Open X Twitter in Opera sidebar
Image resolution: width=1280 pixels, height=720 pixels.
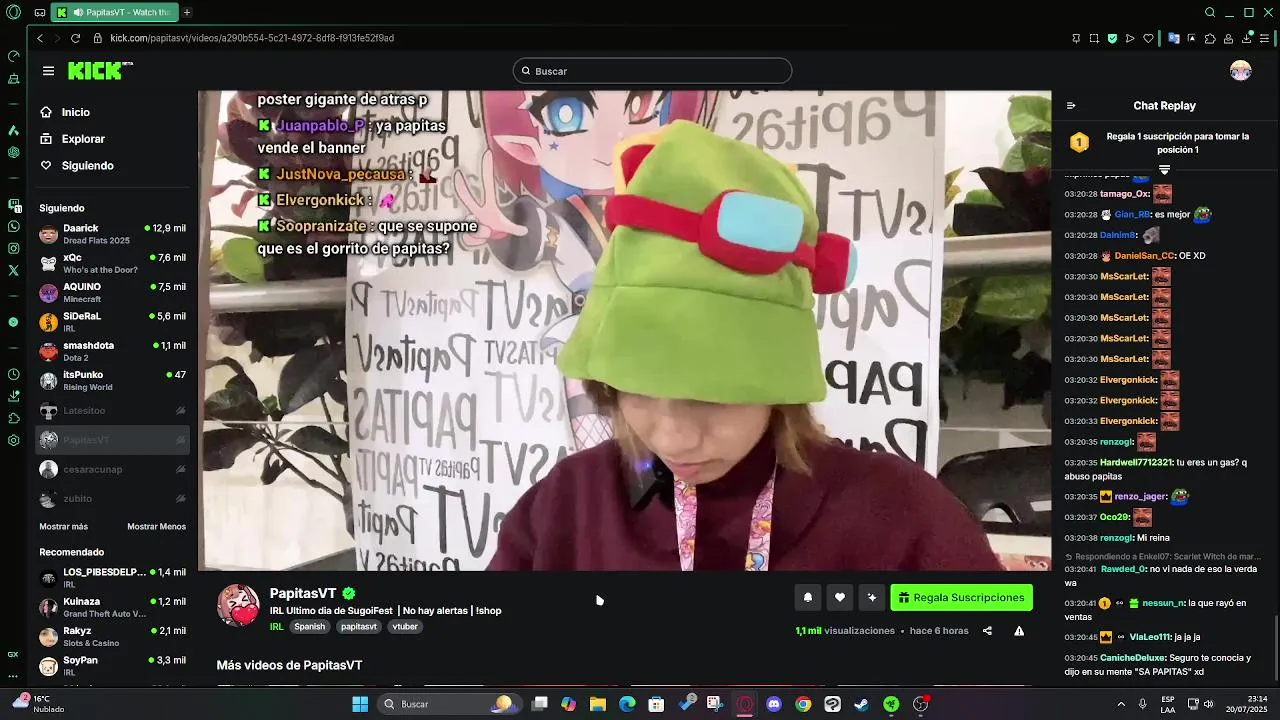tap(13, 270)
